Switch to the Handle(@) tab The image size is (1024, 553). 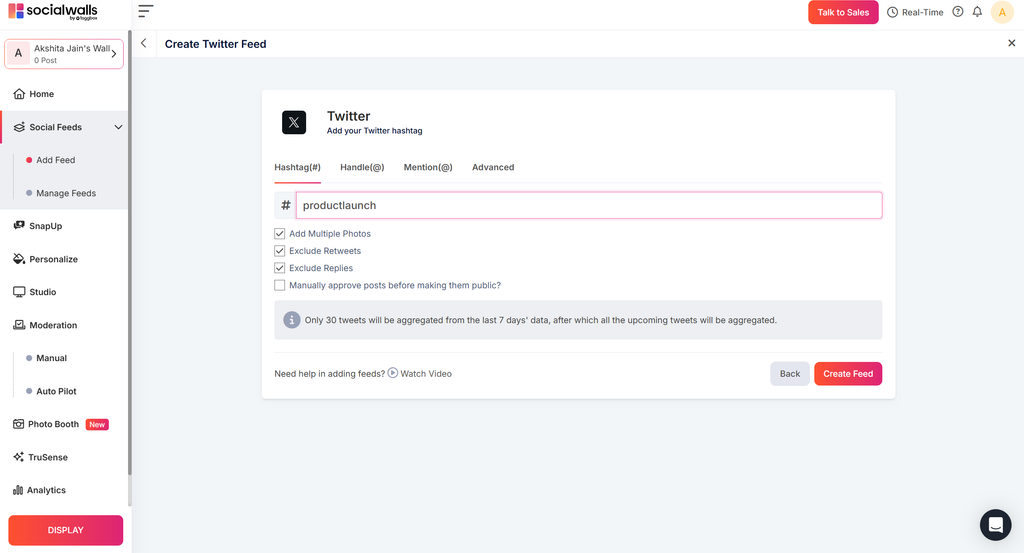point(362,167)
